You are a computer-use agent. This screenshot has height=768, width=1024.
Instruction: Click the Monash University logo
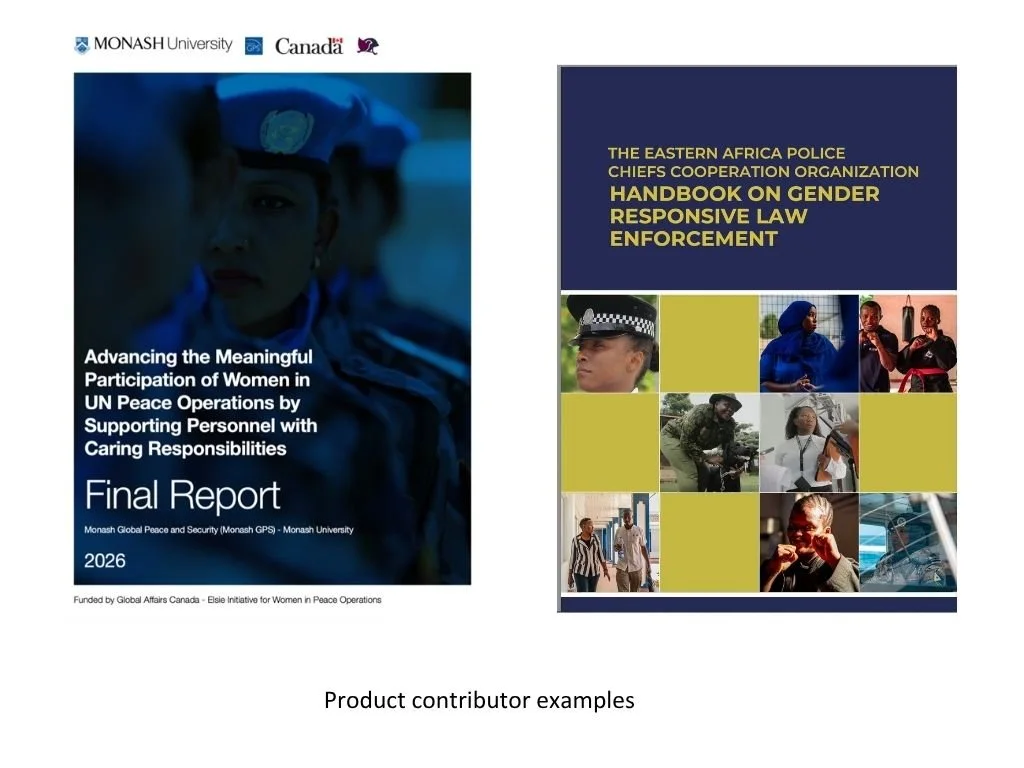153,44
